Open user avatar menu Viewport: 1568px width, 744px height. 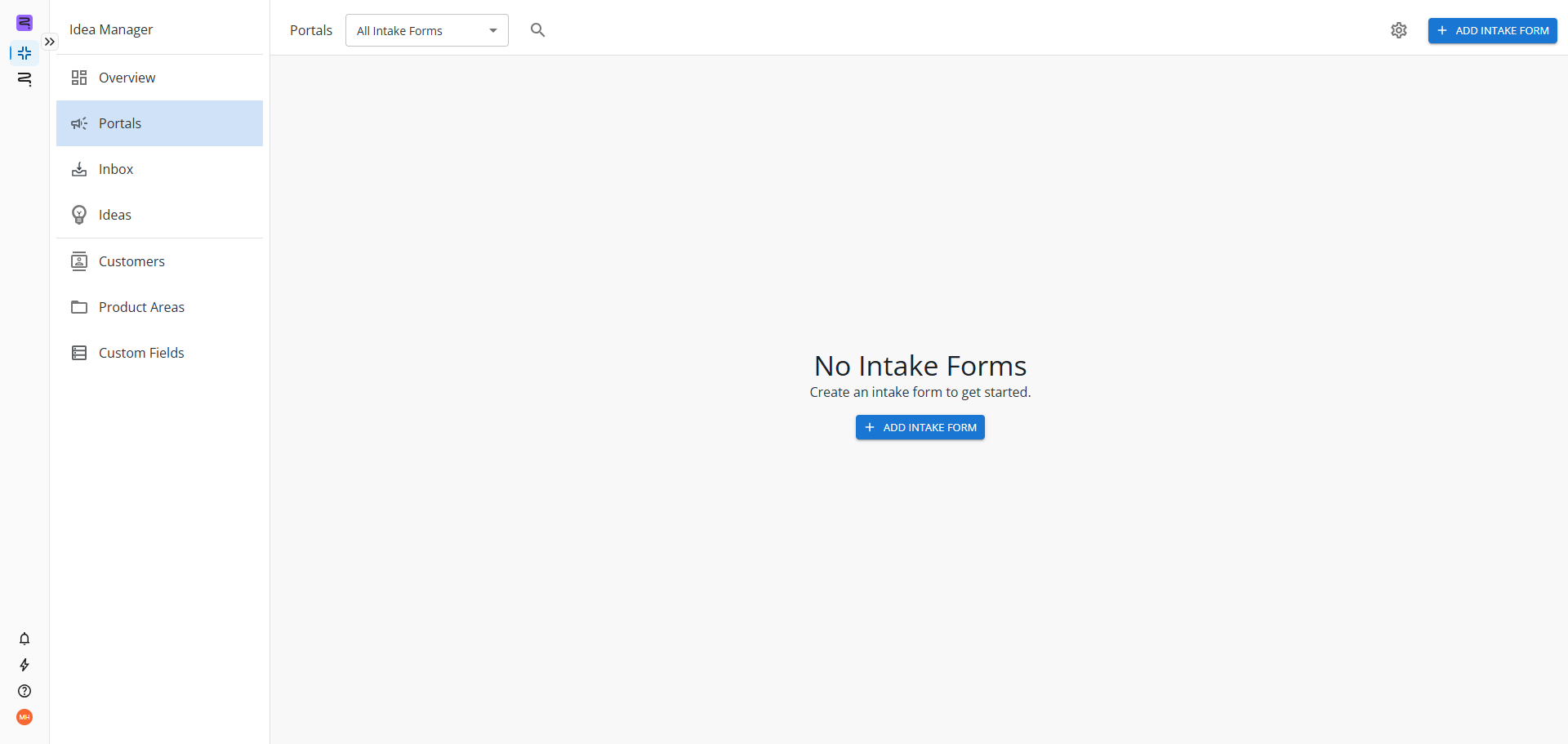24,717
